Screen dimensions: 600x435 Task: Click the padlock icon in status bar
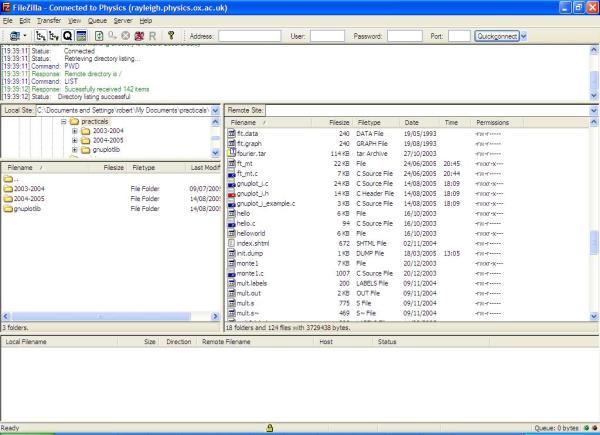point(269,428)
